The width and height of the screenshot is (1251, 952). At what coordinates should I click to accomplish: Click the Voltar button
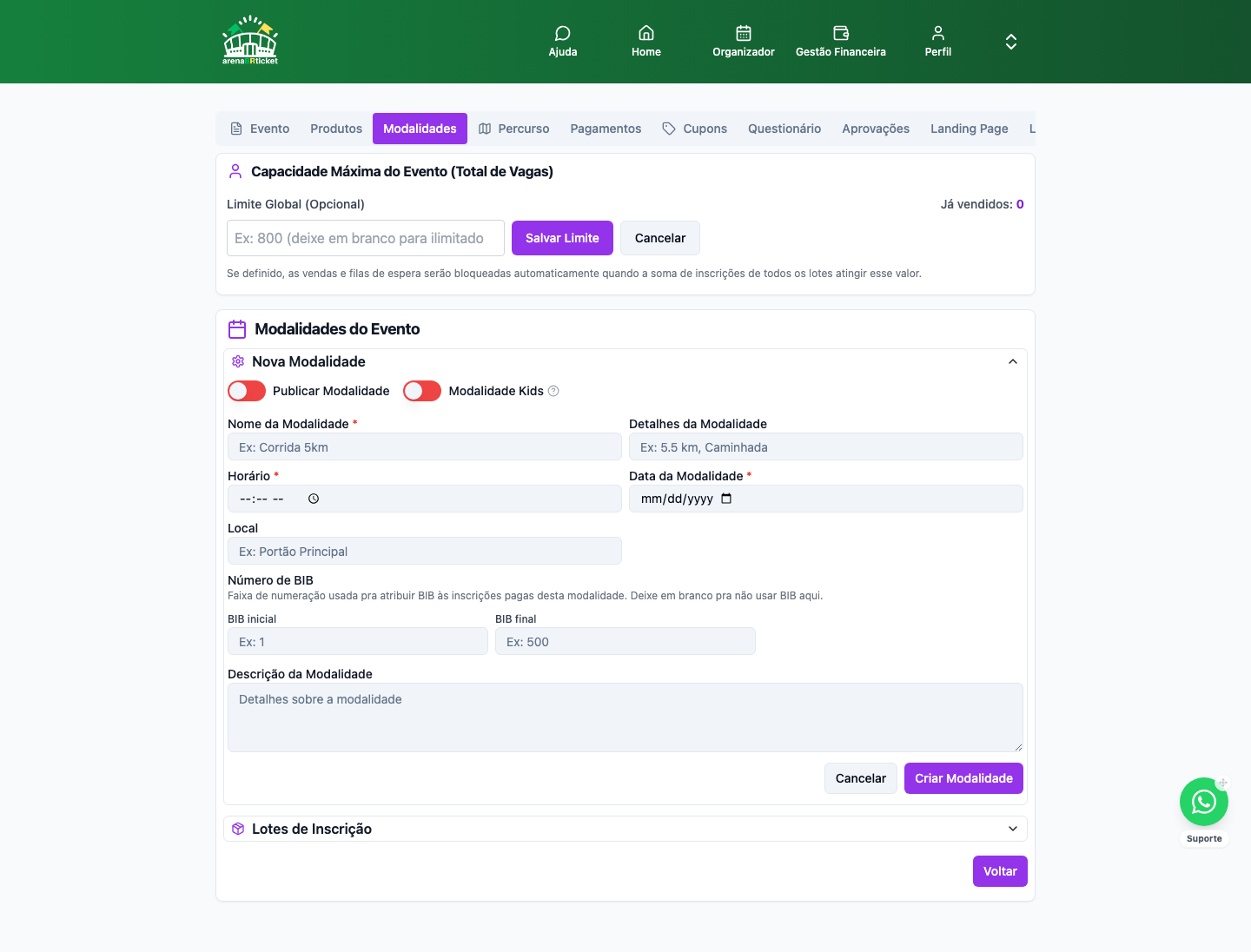(x=1000, y=871)
